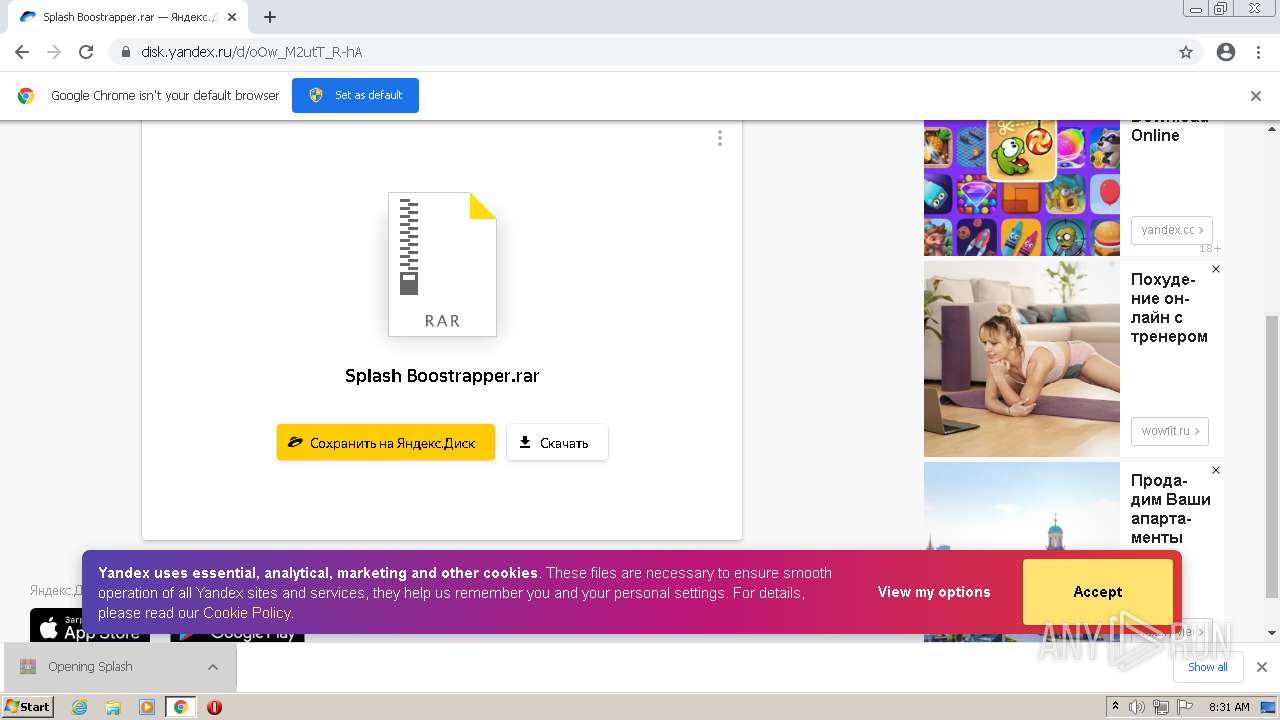Open Windows Media Player taskbar icon

(x=147, y=707)
